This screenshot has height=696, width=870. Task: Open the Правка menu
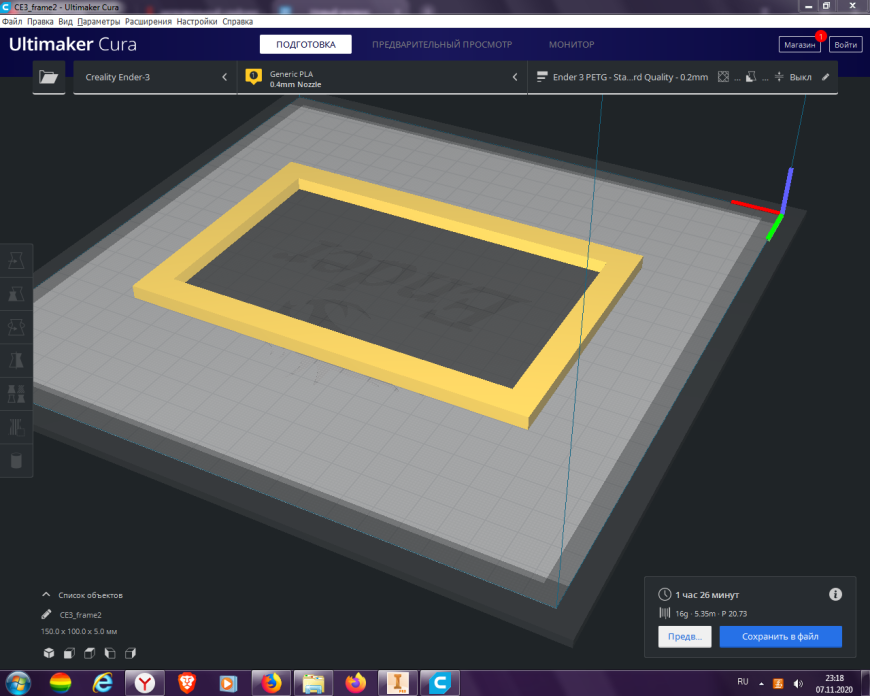[40, 22]
